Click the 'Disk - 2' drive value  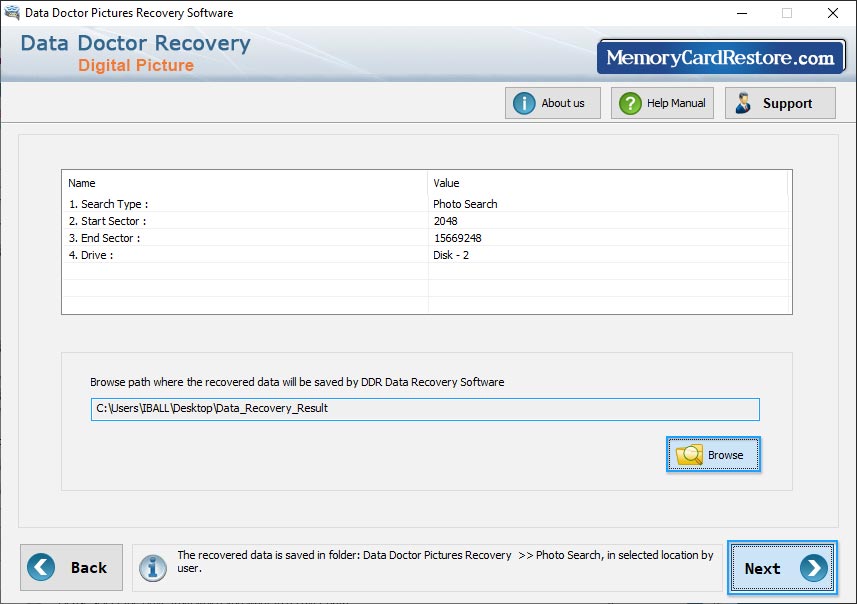click(451, 255)
